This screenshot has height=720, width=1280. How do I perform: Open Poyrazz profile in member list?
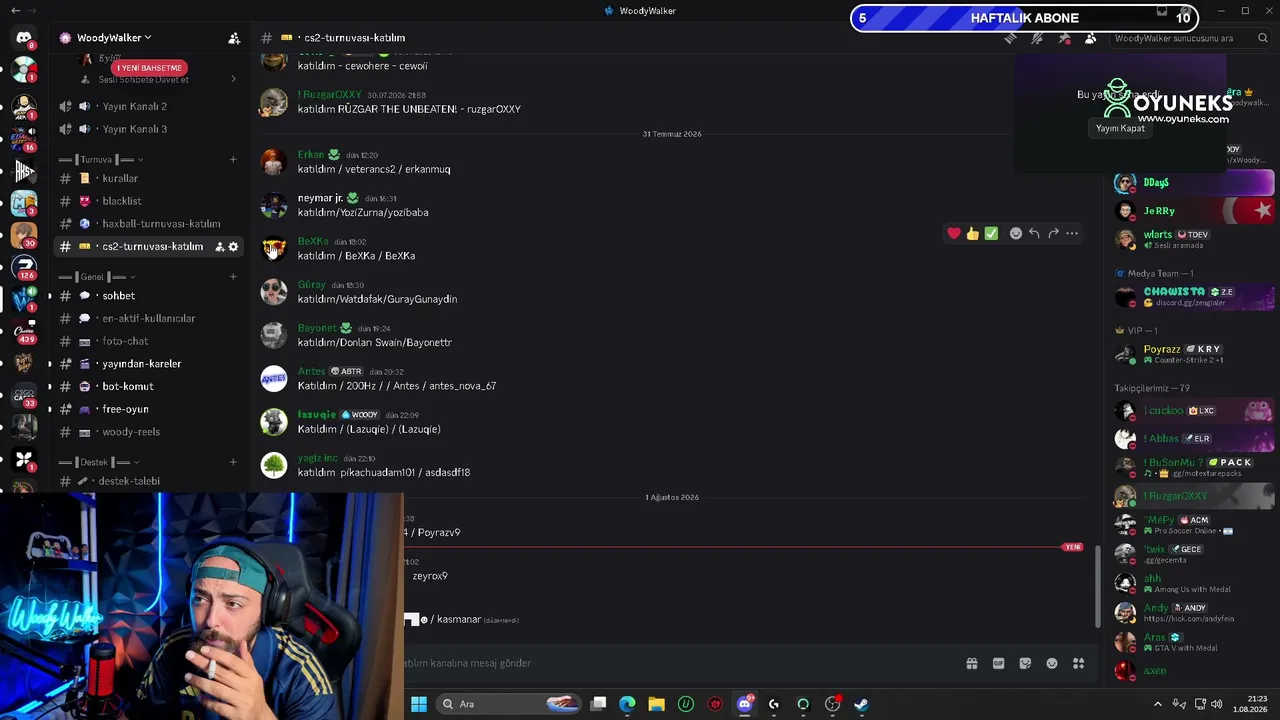[1195, 354]
